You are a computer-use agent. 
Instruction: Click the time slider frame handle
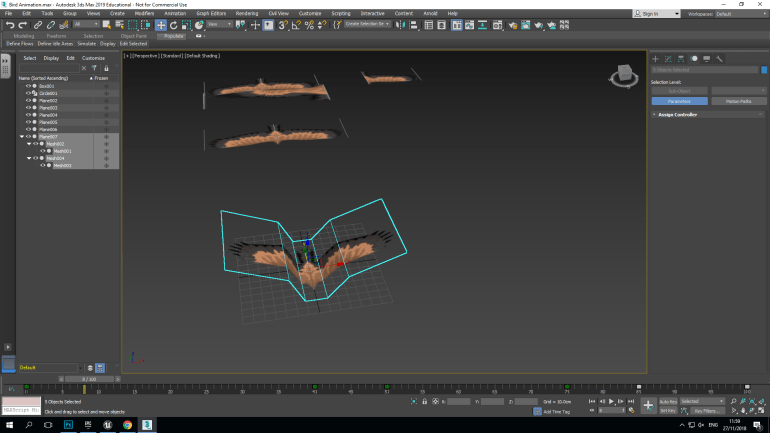(x=89, y=379)
